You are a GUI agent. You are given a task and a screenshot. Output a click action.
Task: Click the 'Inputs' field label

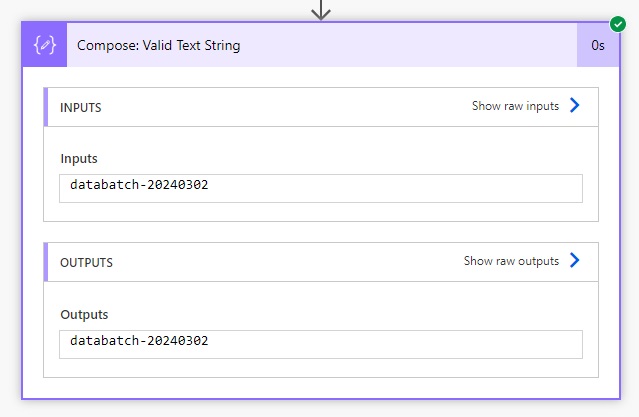click(x=79, y=159)
